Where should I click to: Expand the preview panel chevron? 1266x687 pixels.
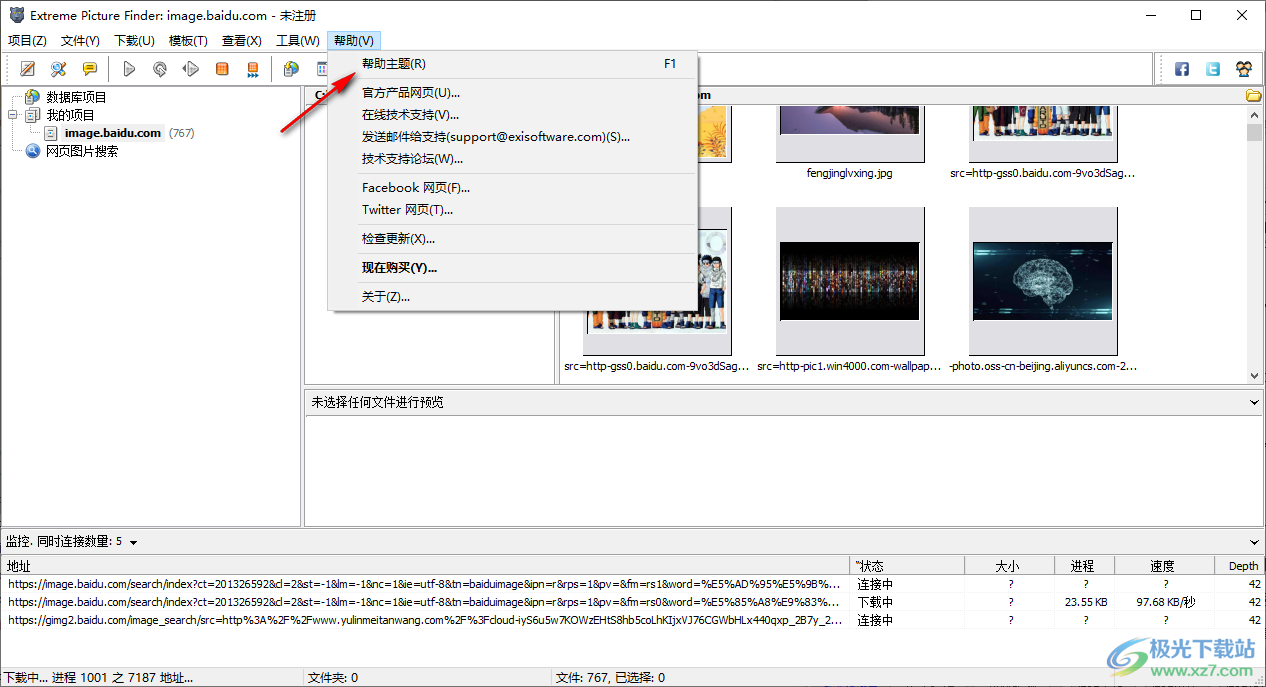point(1255,402)
